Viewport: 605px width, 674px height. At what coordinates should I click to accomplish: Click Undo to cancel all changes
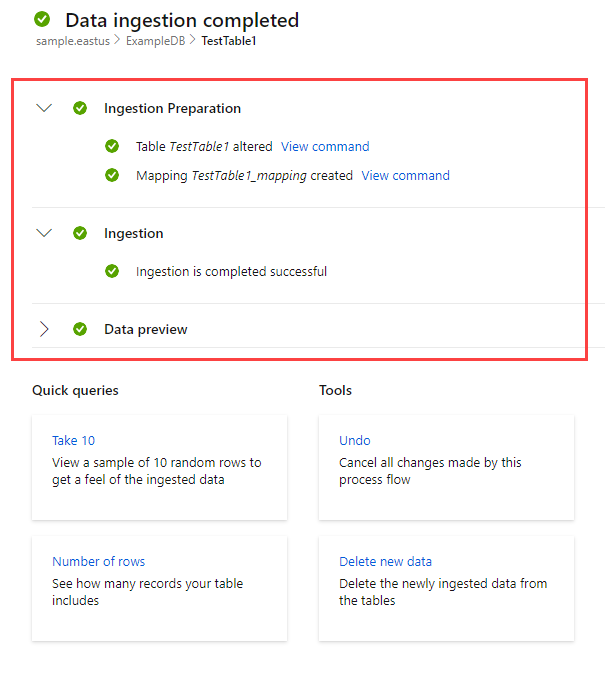click(355, 440)
